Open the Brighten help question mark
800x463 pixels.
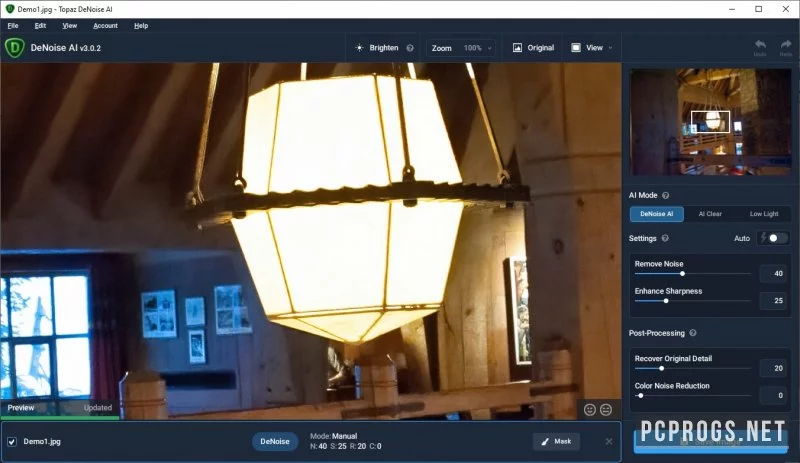(410, 47)
